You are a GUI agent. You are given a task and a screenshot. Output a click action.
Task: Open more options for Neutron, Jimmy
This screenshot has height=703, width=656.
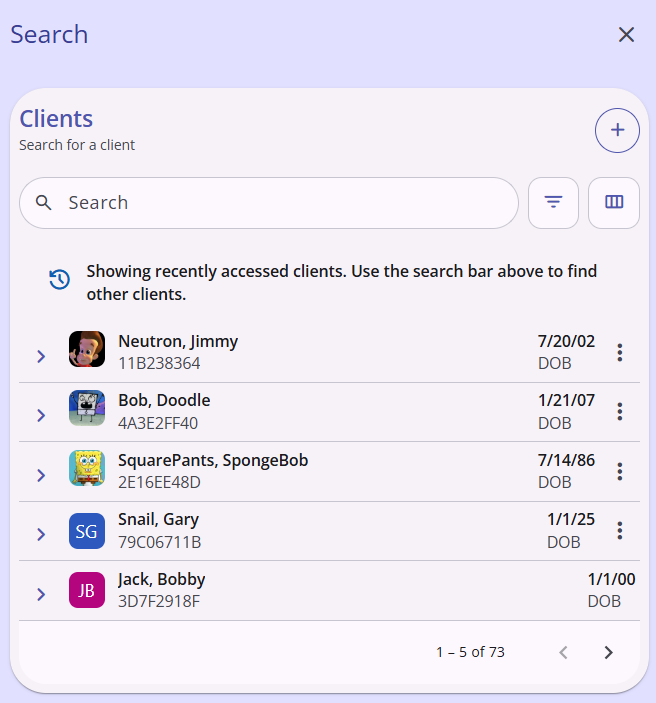tap(620, 352)
